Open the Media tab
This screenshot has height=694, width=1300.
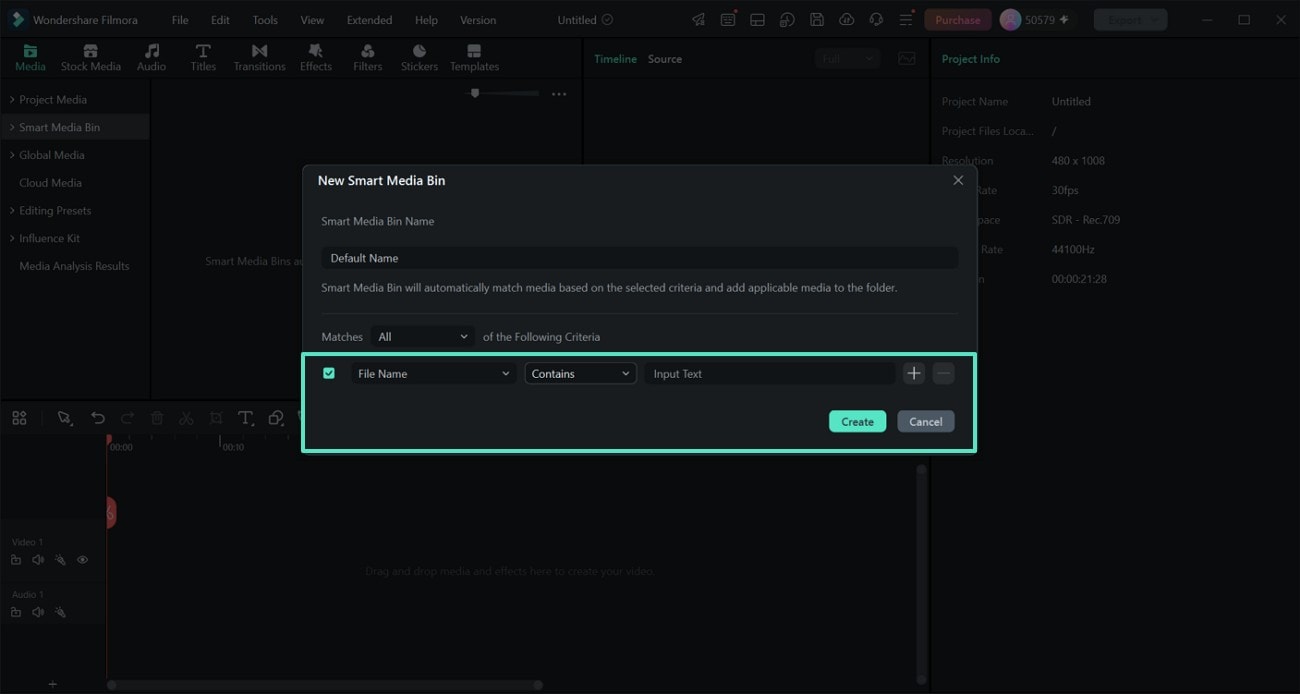click(30, 58)
